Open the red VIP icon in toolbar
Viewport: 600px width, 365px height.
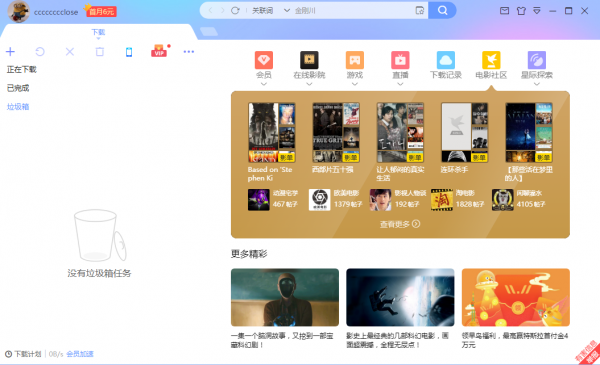(159, 51)
